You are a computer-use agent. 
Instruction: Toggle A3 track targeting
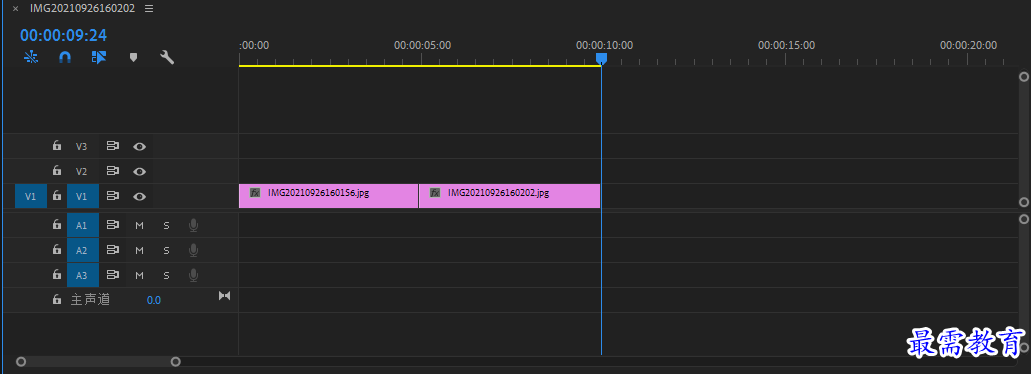[x=82, y=275]
